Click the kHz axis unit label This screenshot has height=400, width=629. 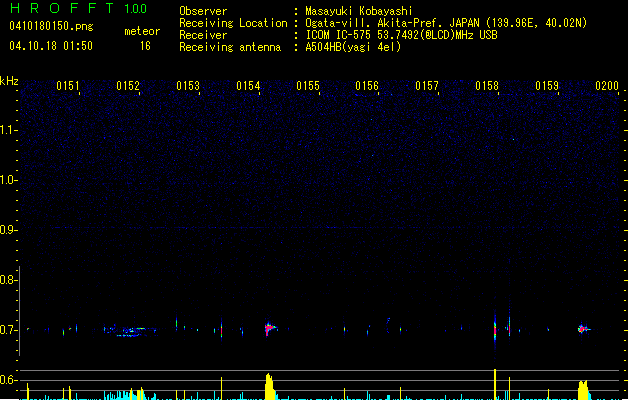9,81
